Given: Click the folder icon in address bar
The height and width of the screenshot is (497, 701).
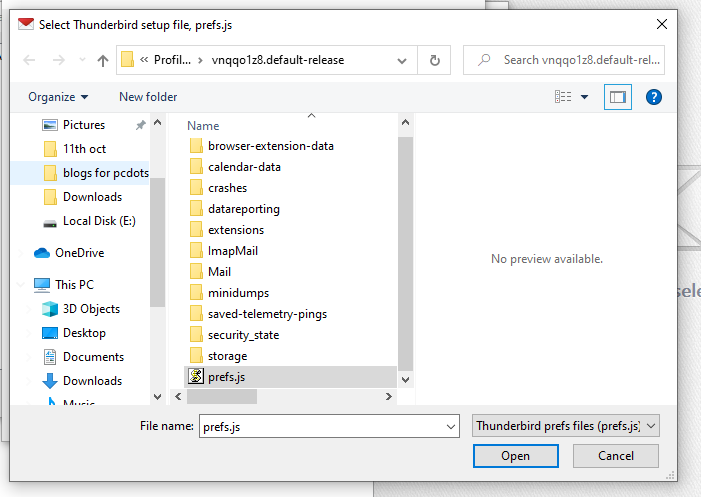Looking at the screenshot, I should point(127,59).
